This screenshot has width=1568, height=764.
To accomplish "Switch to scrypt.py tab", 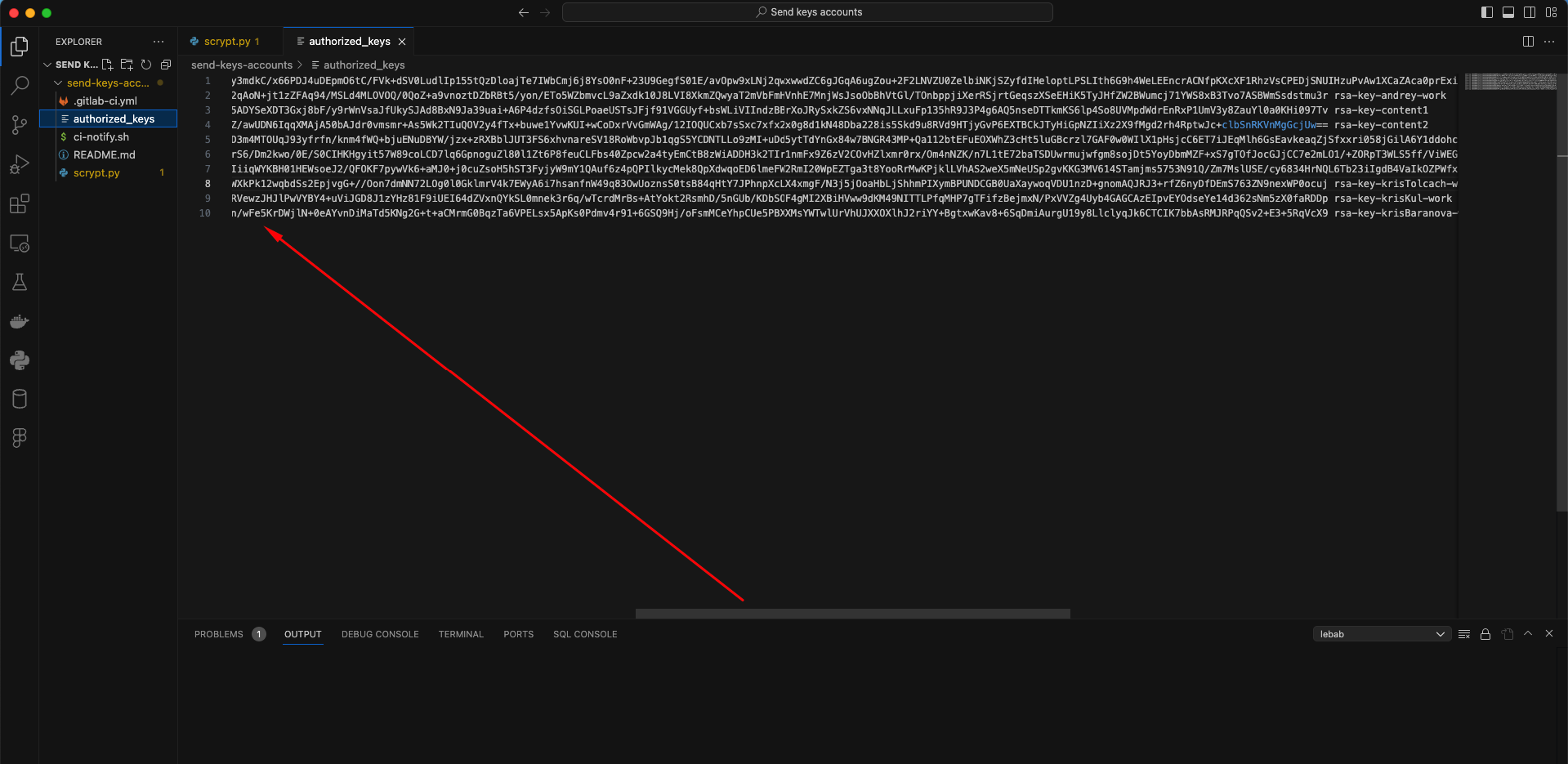I will [230, 42].
